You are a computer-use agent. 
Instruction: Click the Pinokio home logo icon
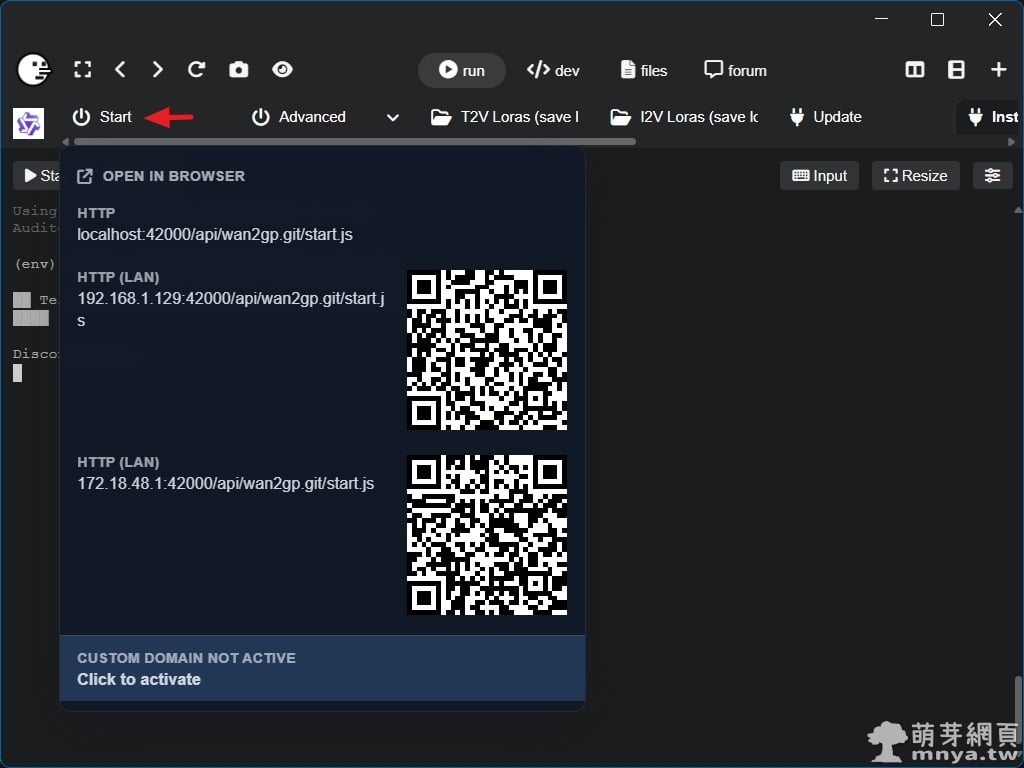pyautogui.click(x=34, y=70)
